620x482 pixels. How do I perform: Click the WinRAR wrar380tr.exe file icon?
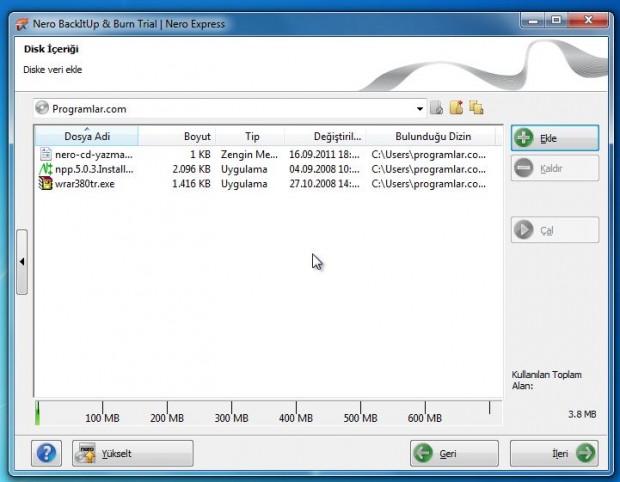coord(45,183)
